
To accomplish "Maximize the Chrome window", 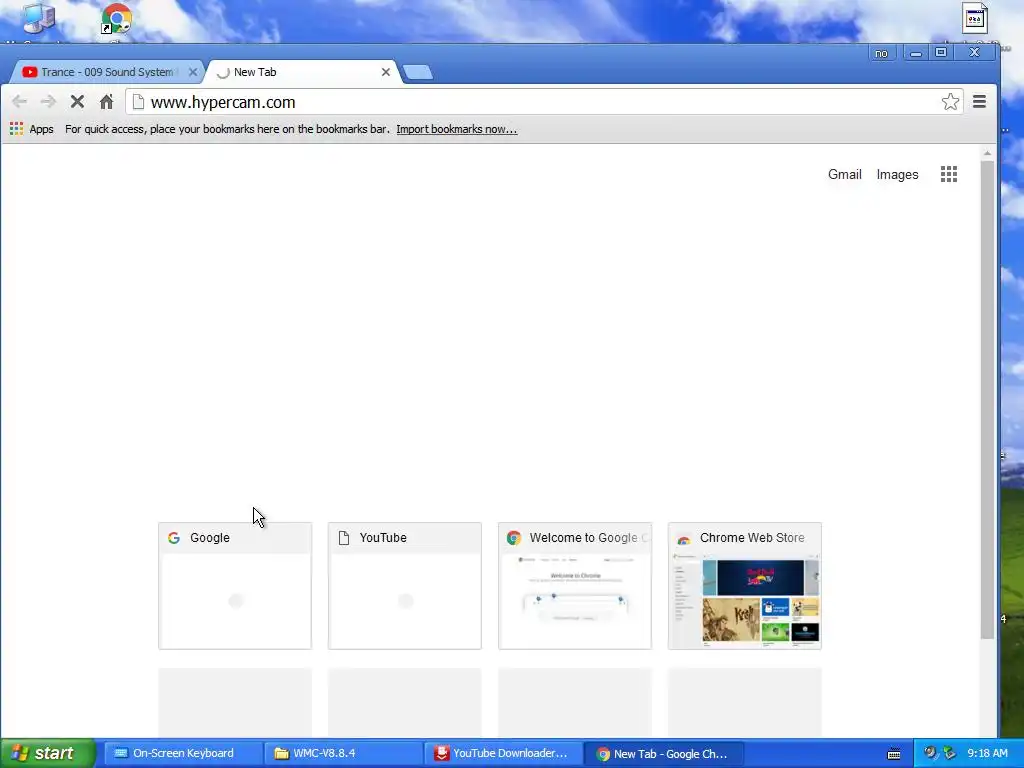I will (x=941, y=52).
